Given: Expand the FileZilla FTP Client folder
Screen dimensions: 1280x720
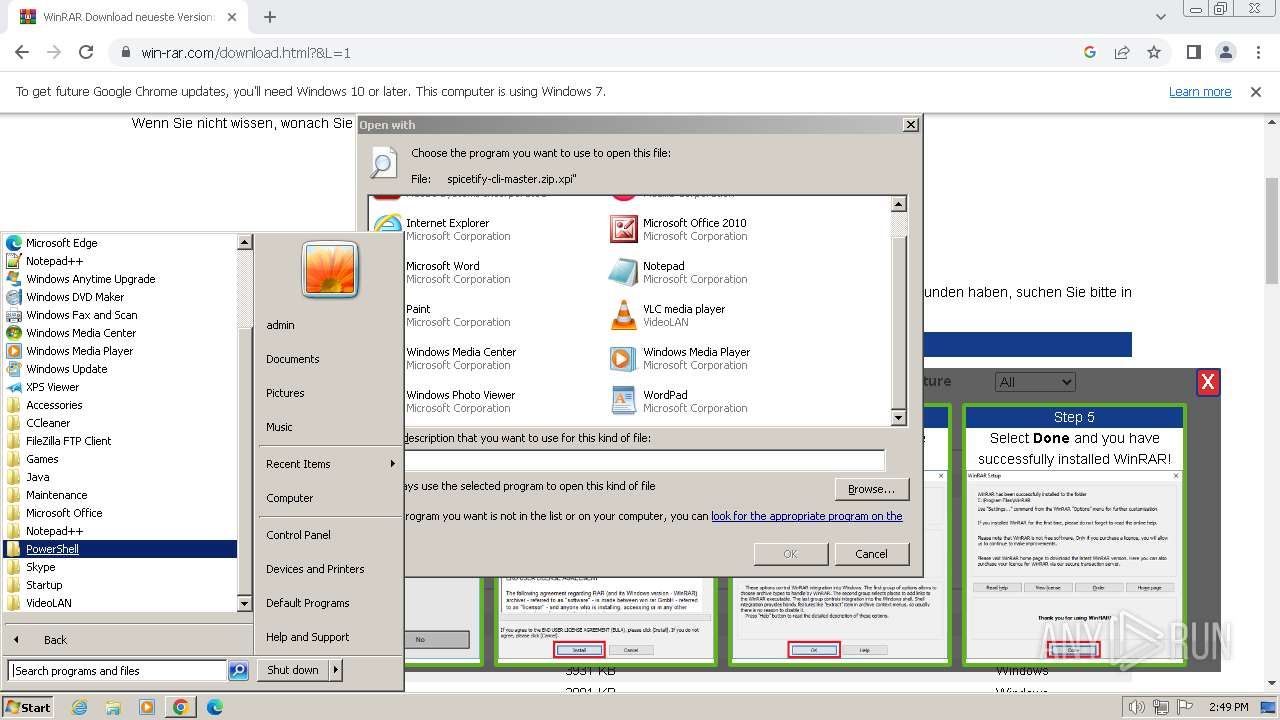Looking at the screenshot, I should 68,441.
